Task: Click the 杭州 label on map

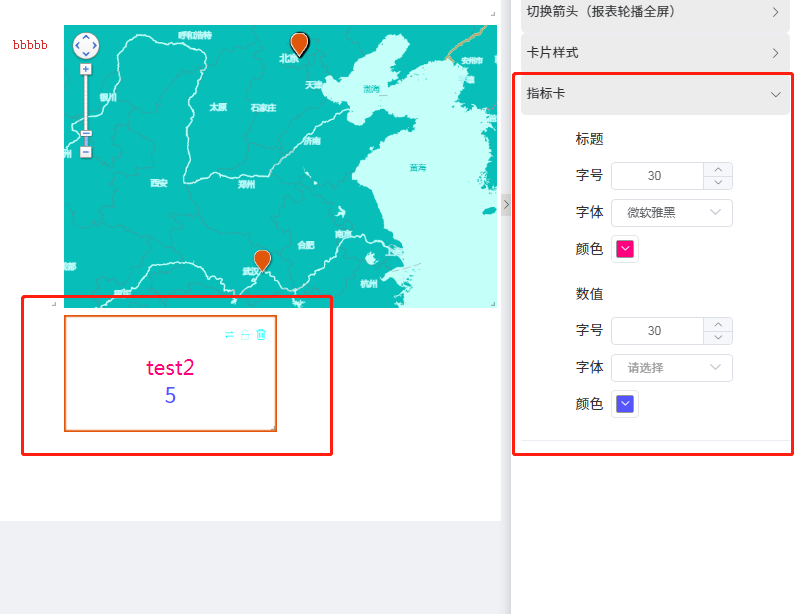Action: [368, 284]
